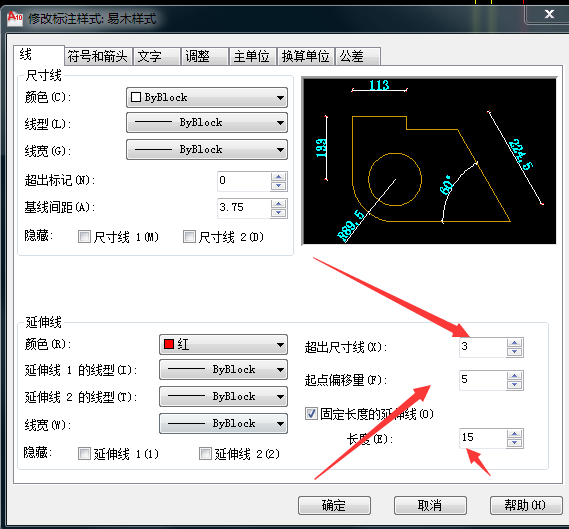Click the 帮助(H) button
569x529 pixels.
526,505
